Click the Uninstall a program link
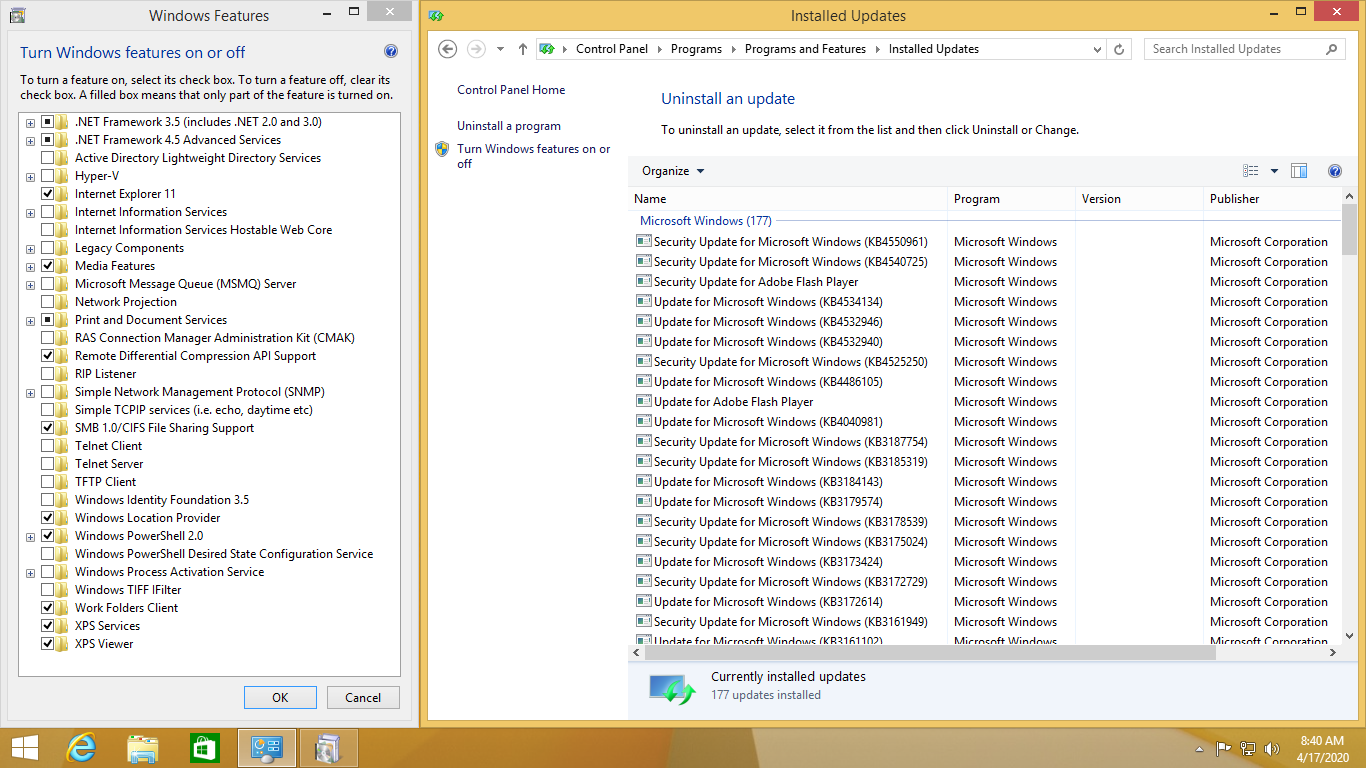Screen dimensions: 1366x768 pyautogui.click(x=509, y=126)
